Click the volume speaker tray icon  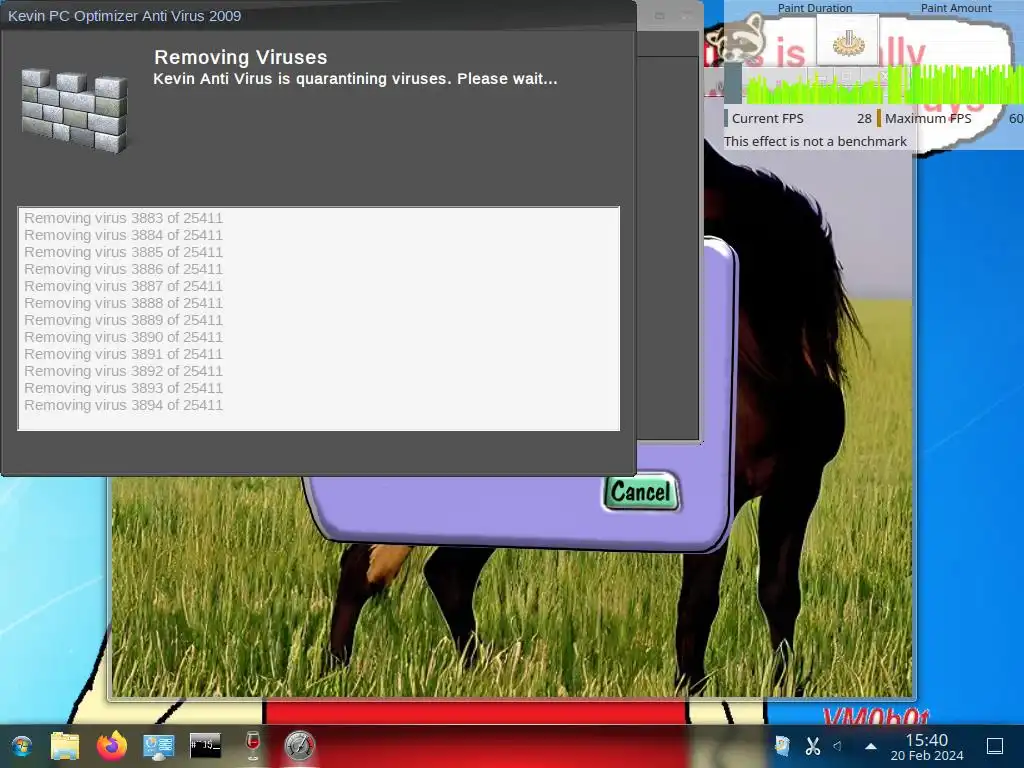click(x=838, y=746)
